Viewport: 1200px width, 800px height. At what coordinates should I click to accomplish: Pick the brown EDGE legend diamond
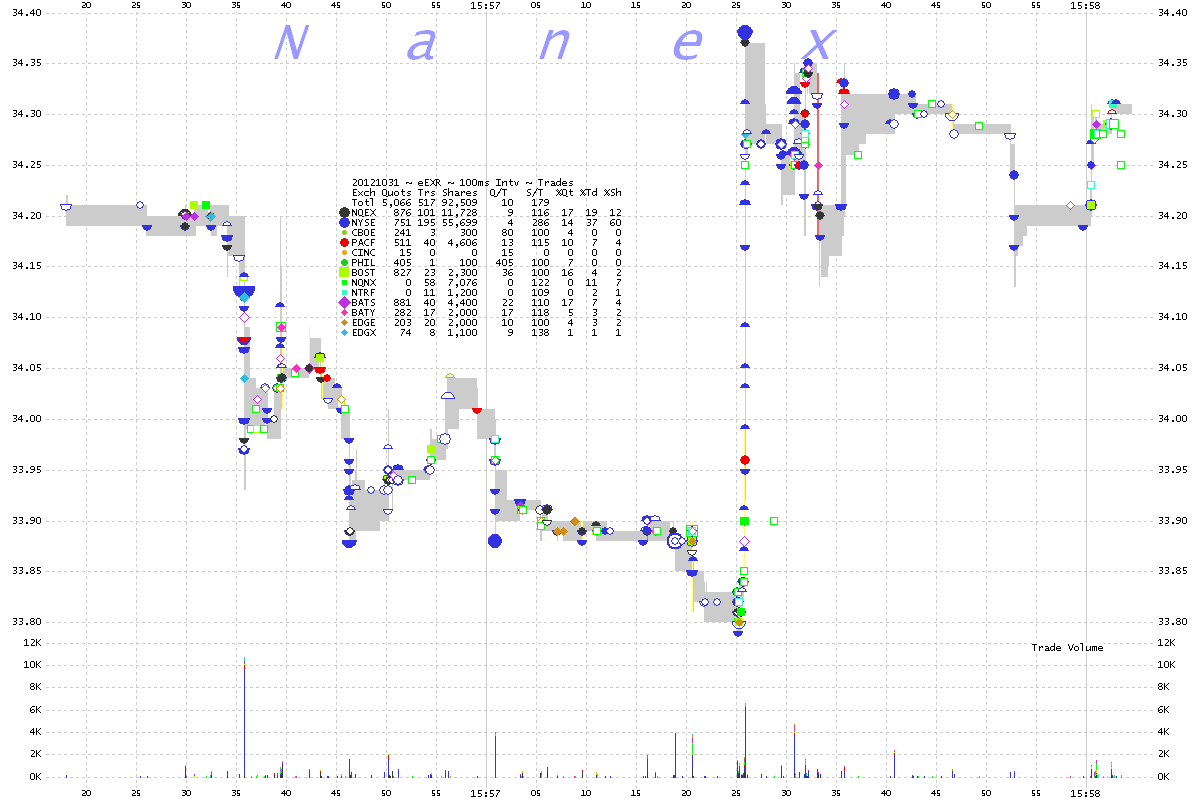pyautogui.click(x=345, y=323)
